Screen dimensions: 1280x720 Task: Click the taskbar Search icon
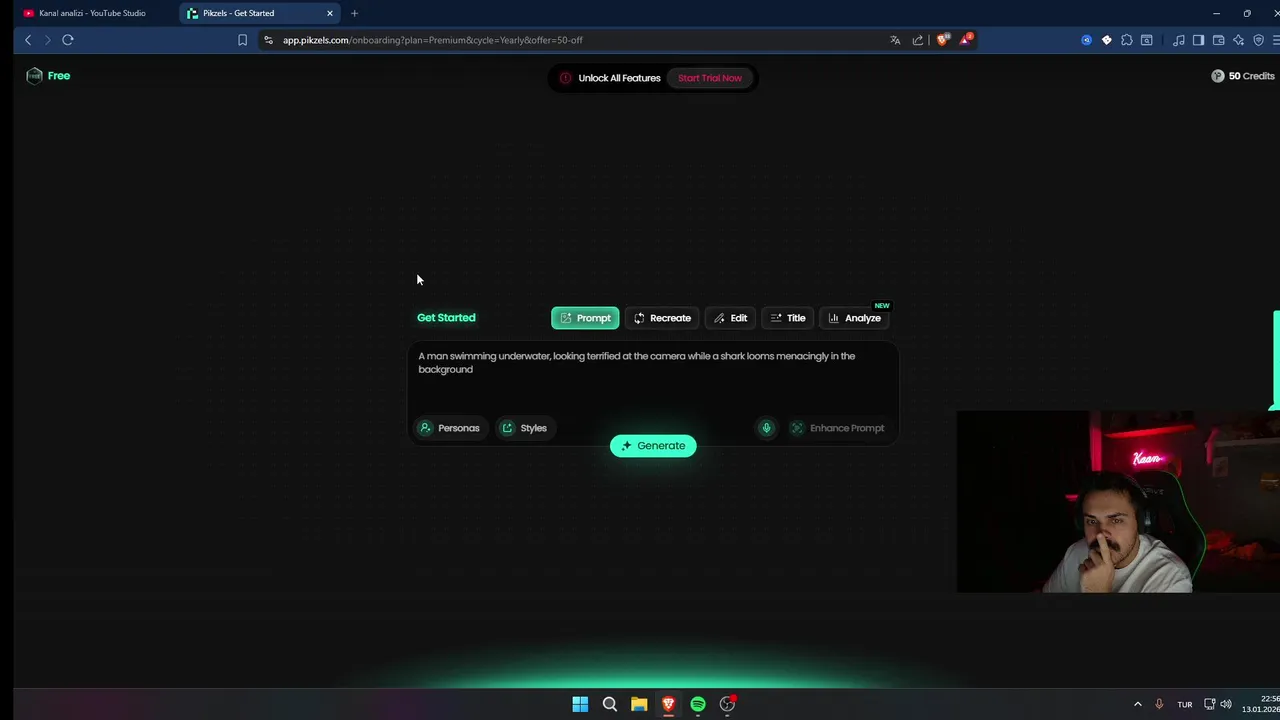point(609,704)
